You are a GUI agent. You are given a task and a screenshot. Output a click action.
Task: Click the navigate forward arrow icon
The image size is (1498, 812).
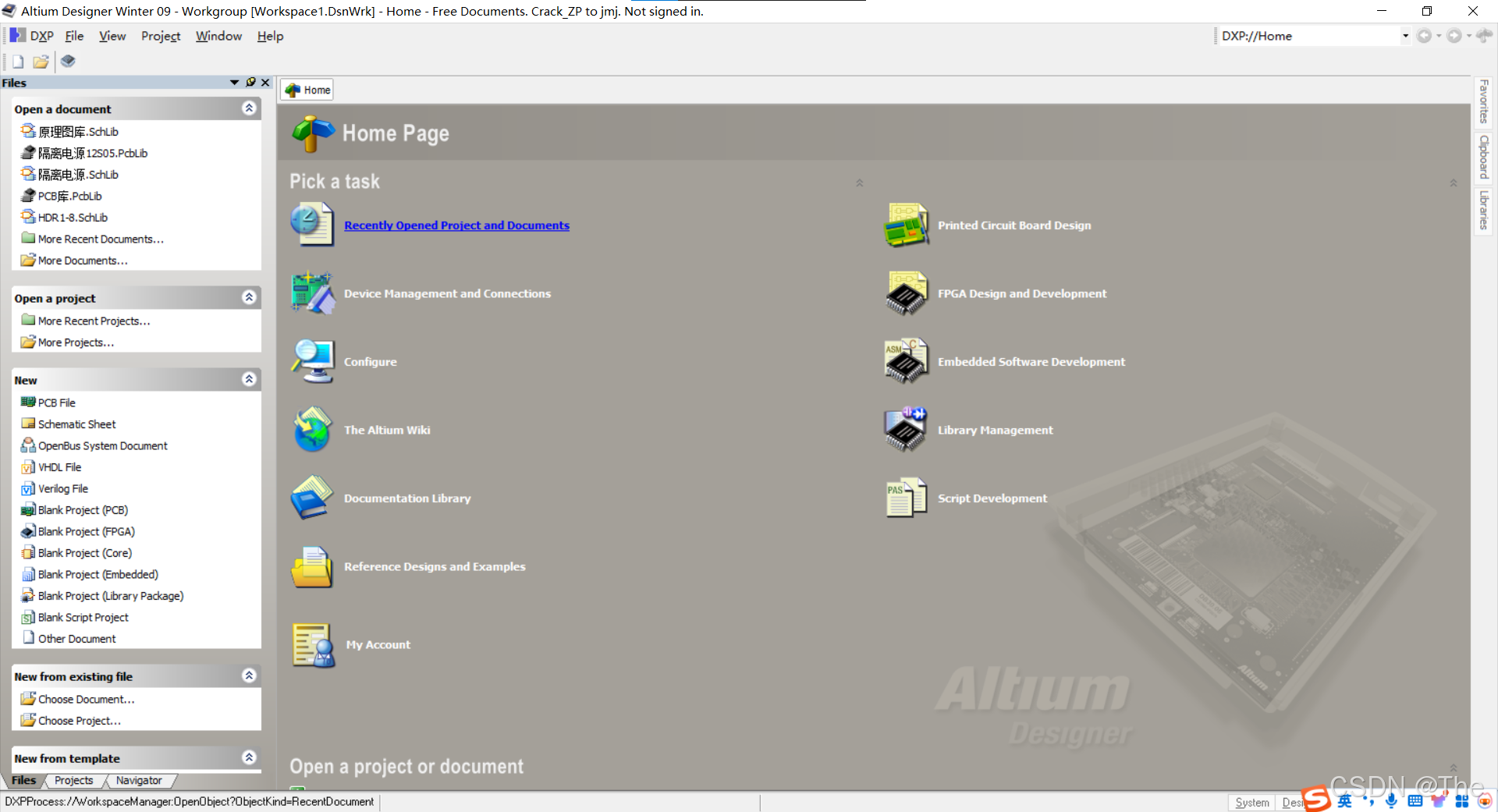pyautogui.click(x=1454, y=36)
